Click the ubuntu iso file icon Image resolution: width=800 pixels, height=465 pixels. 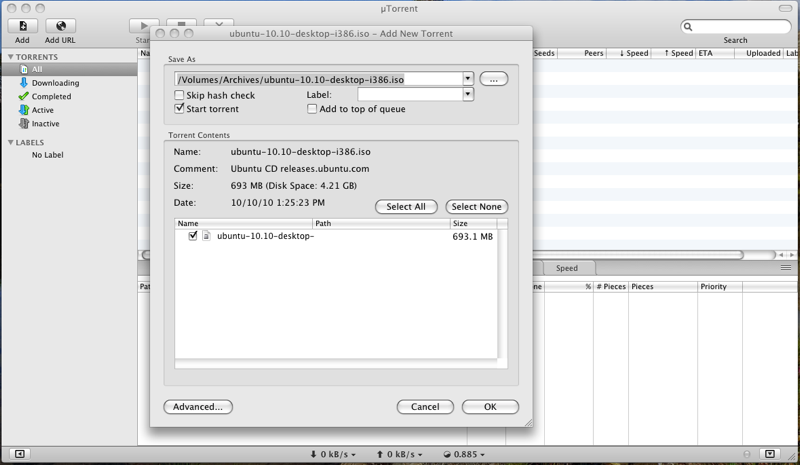tap(207, 236)
